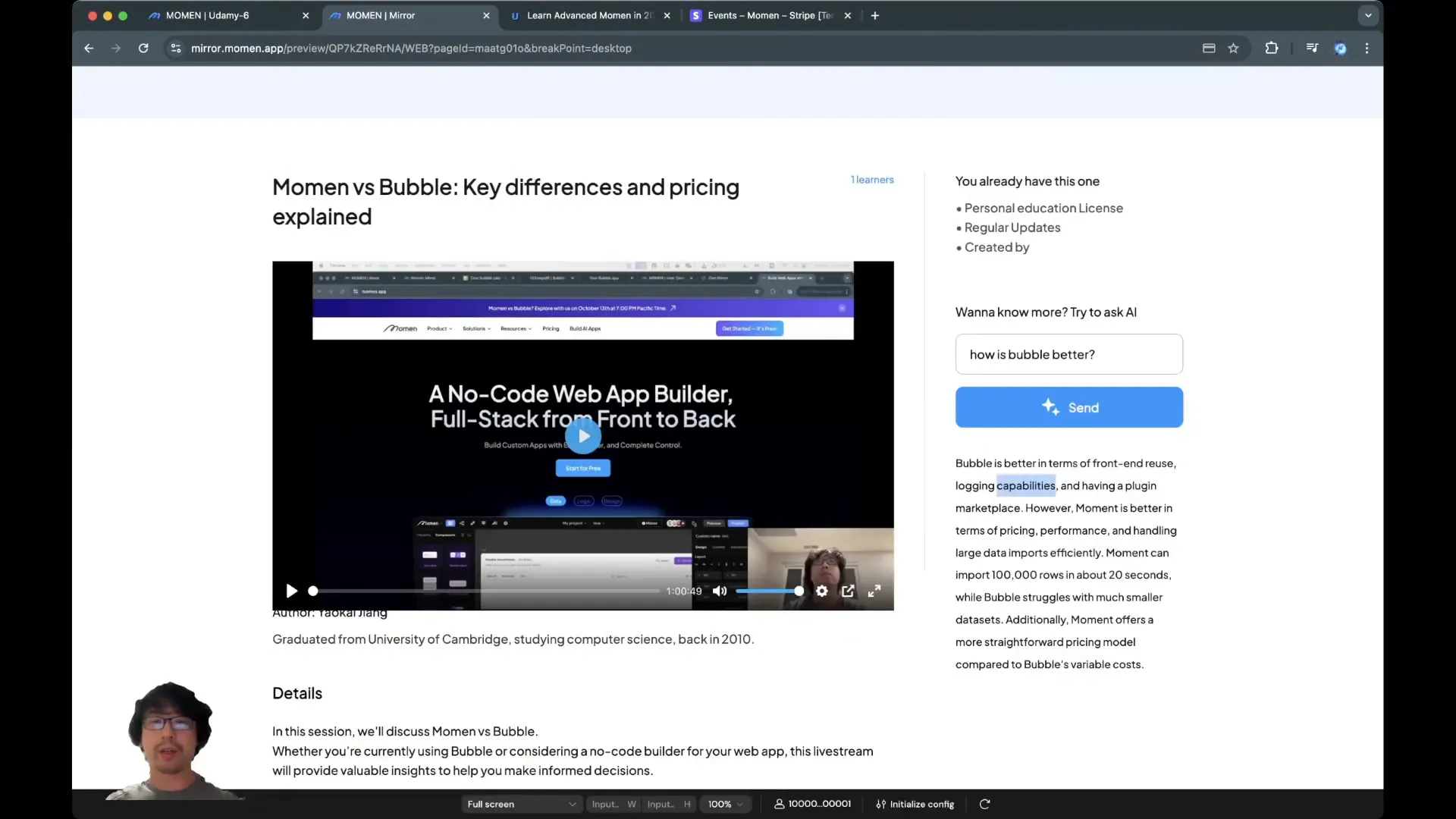Open a new browser tab
This screenshot has width=1456, height=819.
click(x=875, y=15)
